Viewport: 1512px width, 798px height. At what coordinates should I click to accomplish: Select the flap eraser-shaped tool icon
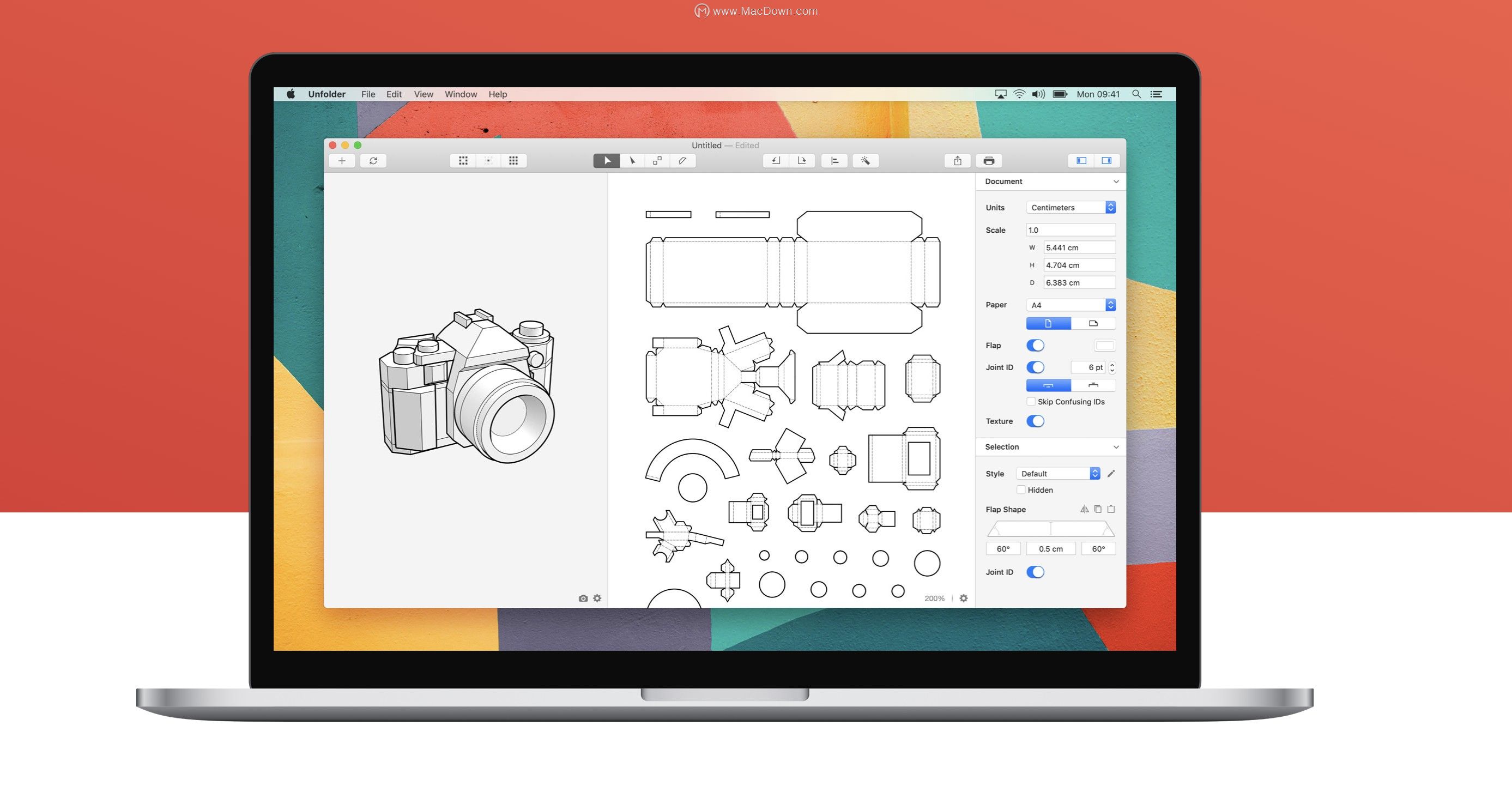point(682,161)
